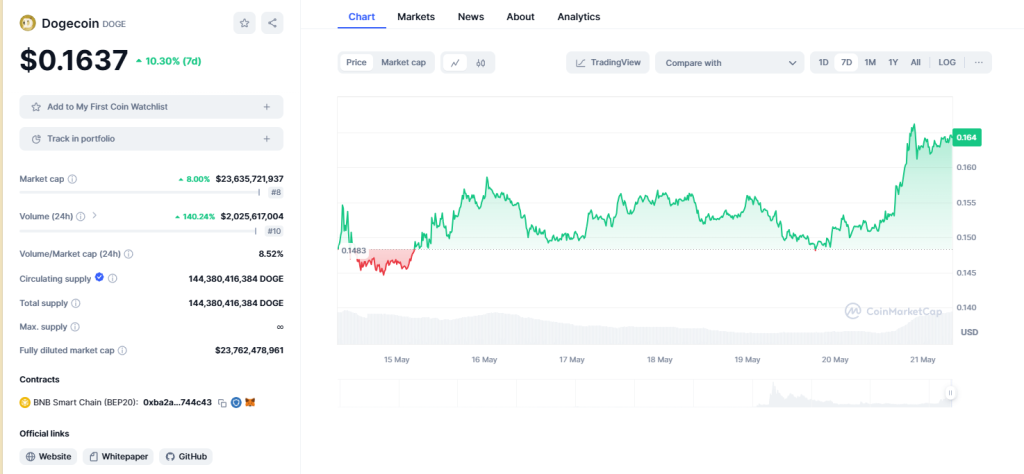Toggle LOG scale on chart
The height and width of the screenshot is (474, 1024).
pyautogui.click(x=946, y=63)
